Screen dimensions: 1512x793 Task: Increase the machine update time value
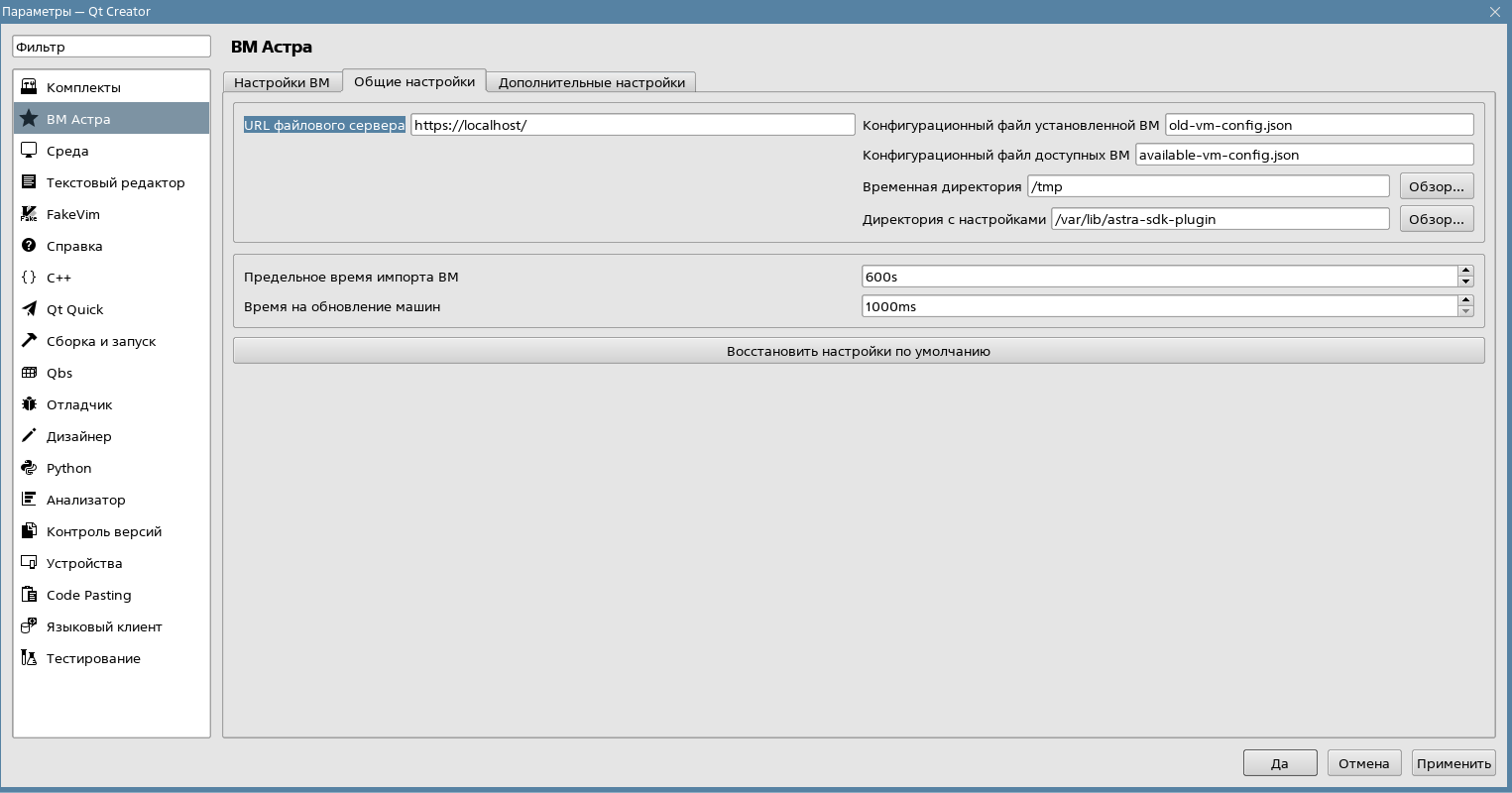tap(1465, 300)
